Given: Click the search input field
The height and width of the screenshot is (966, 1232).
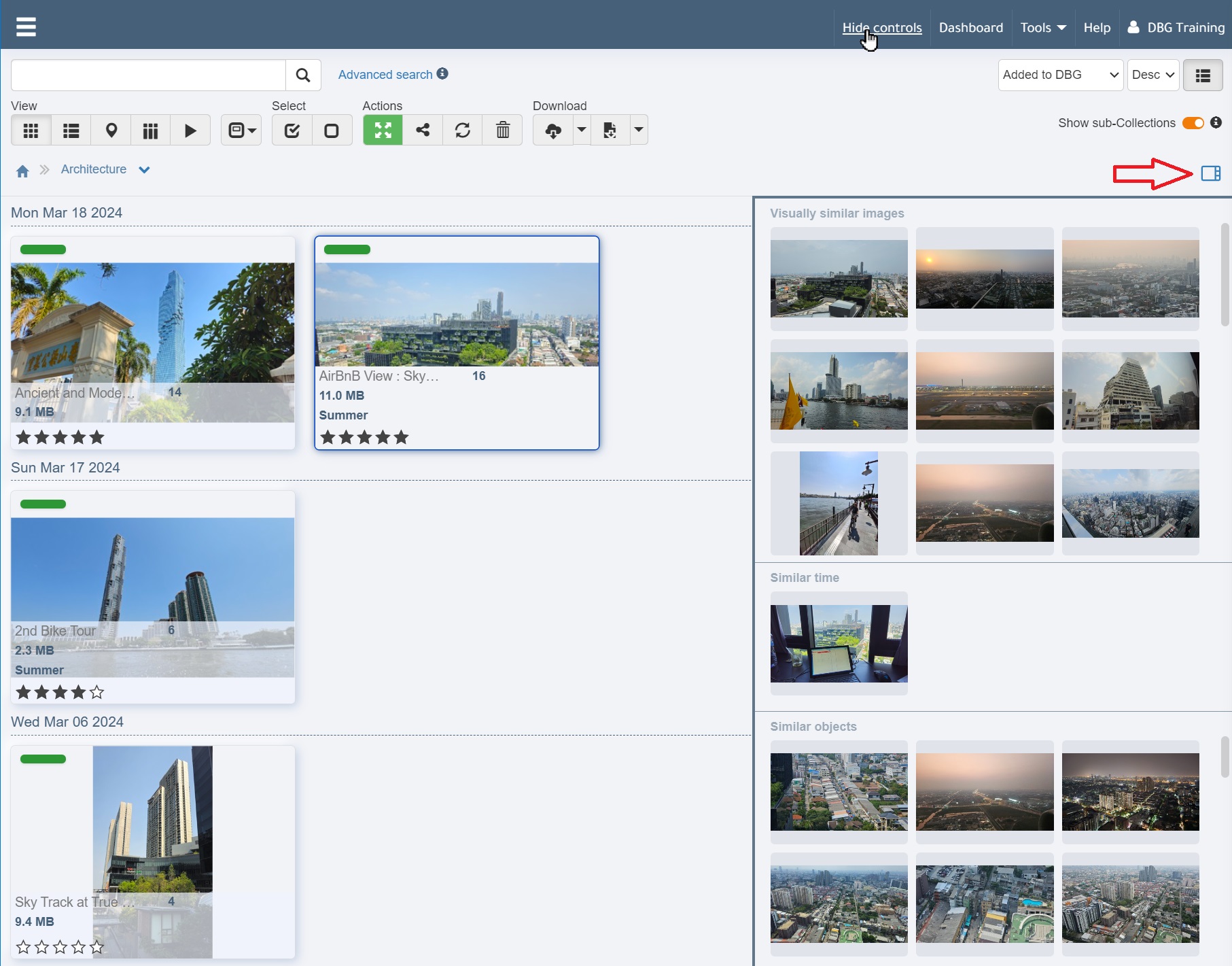Looking at the screenshot, I should [148, 75].
